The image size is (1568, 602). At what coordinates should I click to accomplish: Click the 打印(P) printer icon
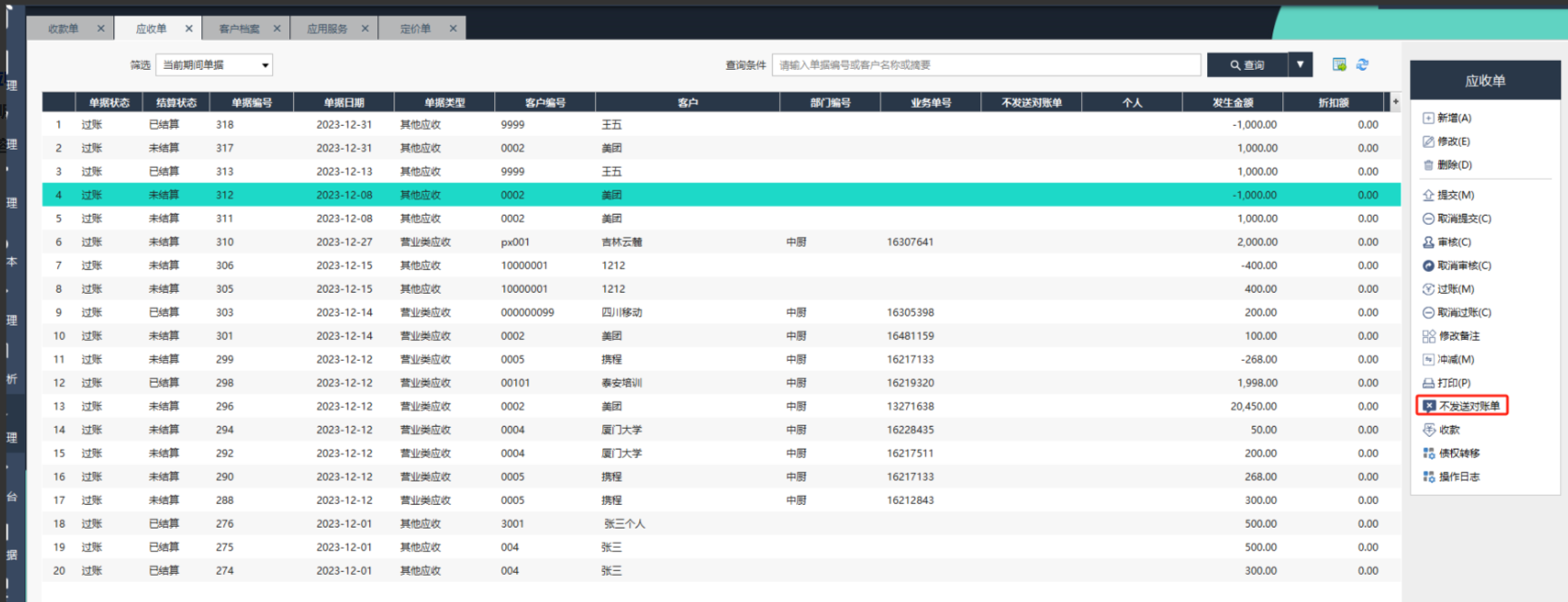(x=1428, y=384)
